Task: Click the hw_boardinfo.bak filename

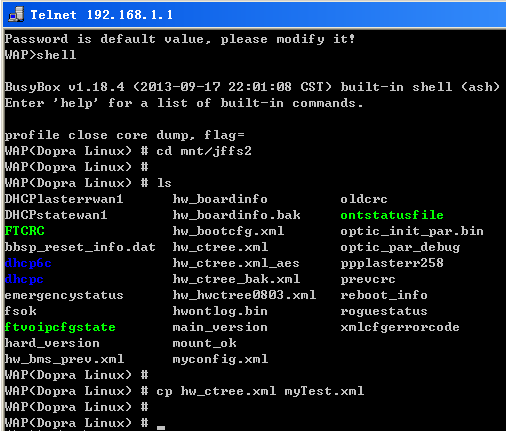Action: pyautogui.click(x=236, y=215)
